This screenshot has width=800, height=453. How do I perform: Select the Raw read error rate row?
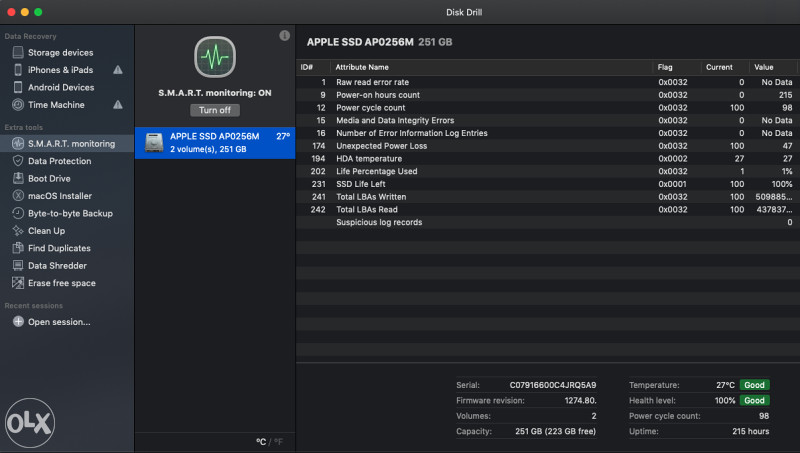tap(546, 82)
